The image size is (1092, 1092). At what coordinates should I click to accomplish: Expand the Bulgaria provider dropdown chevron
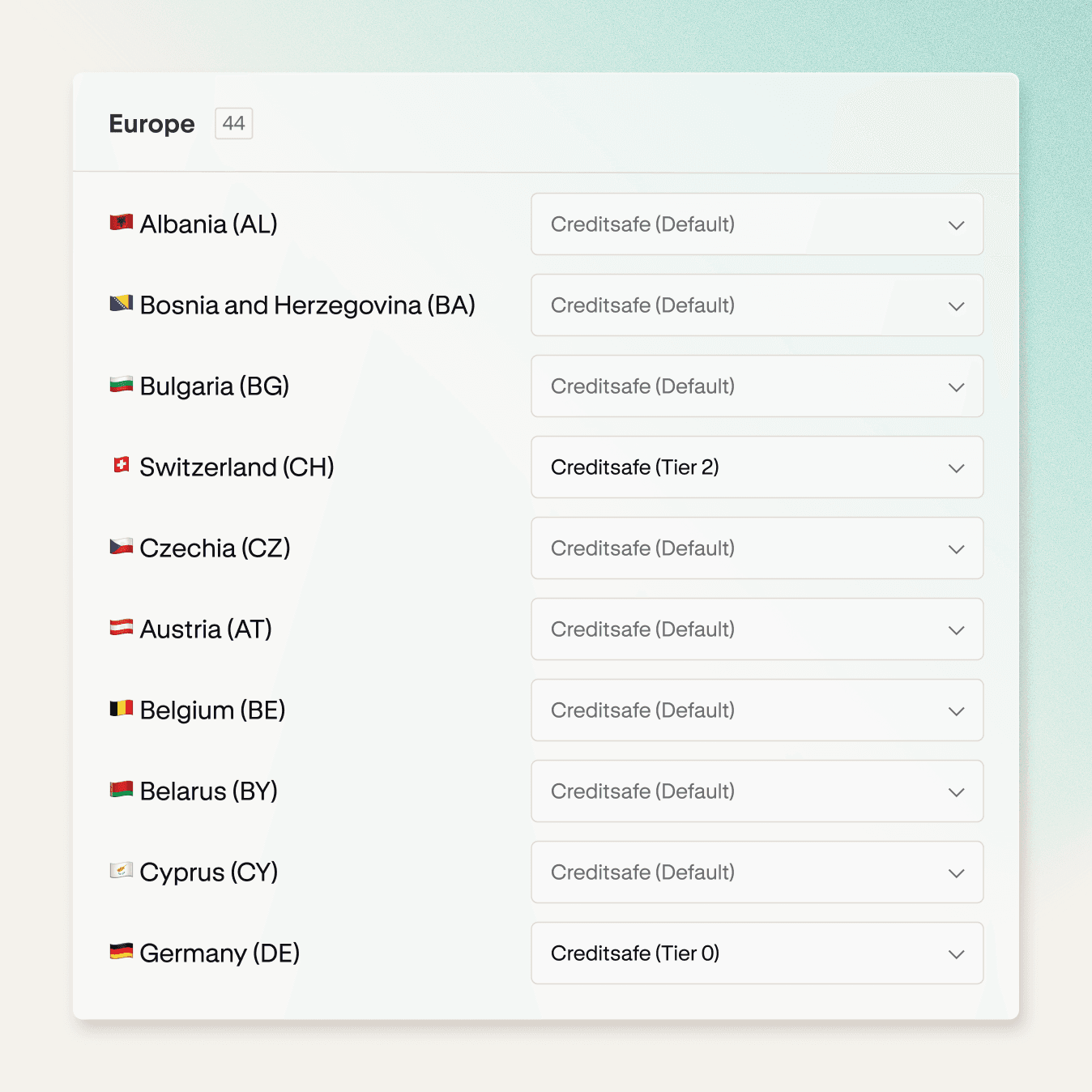pyautogui.click(x=956, y=387)
